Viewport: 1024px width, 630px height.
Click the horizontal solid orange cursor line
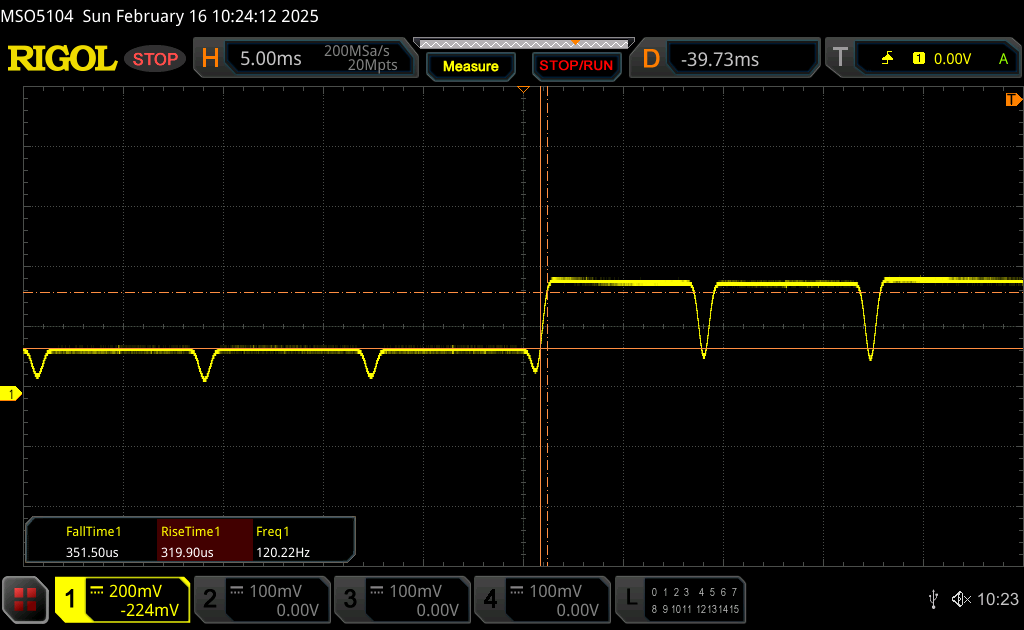click(x=523, y=349)
